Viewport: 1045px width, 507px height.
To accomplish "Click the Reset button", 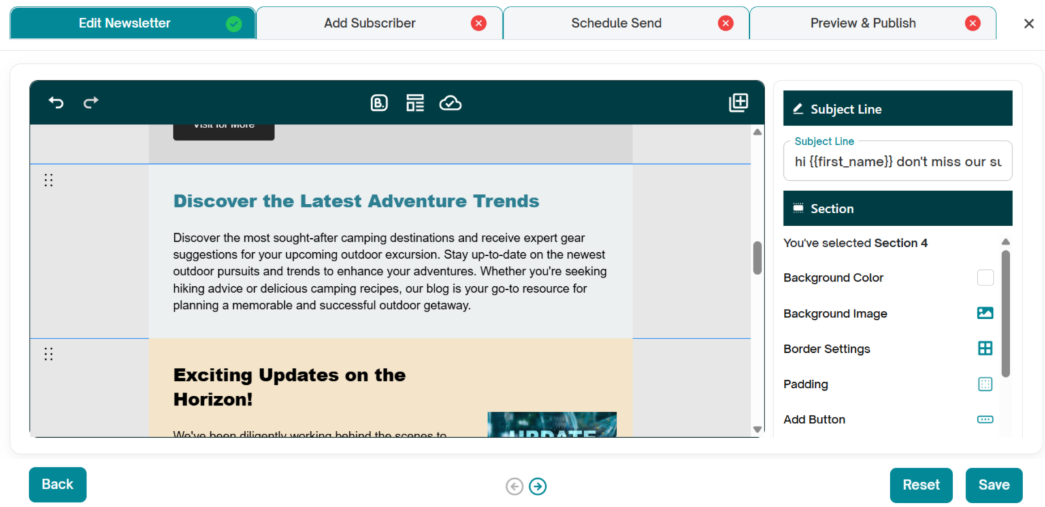I will tap(921, 485).
